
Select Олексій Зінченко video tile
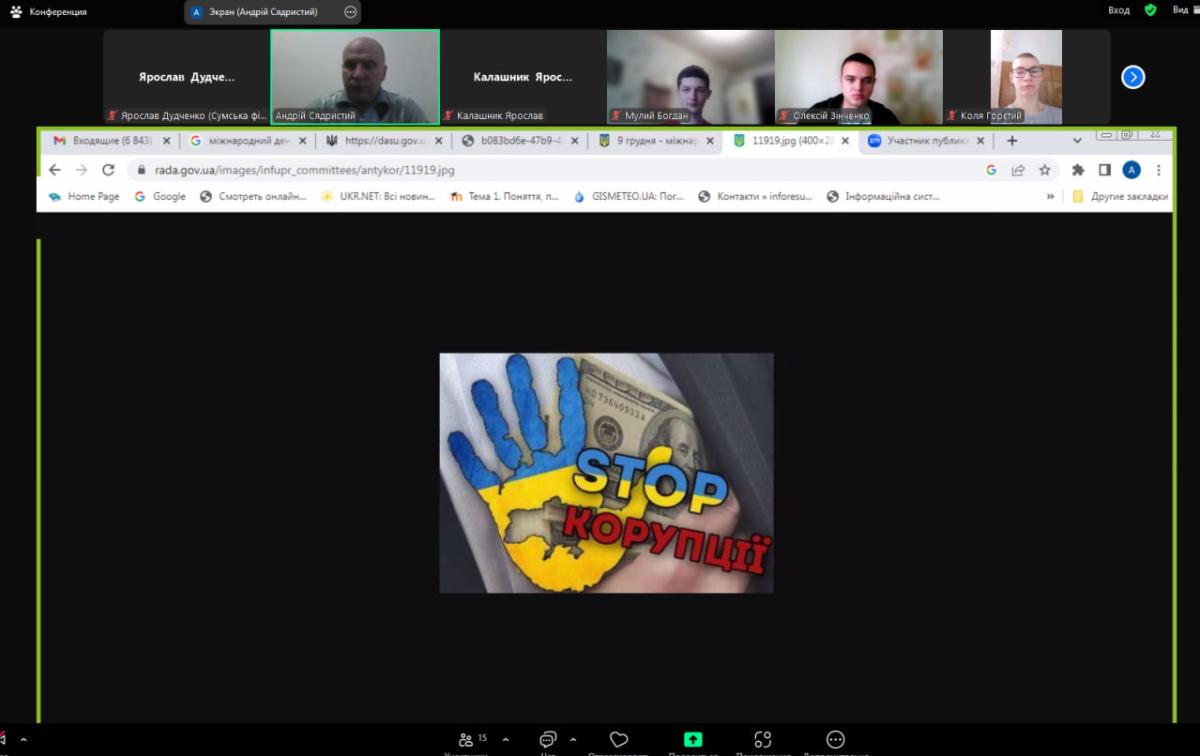click(858, 77)
